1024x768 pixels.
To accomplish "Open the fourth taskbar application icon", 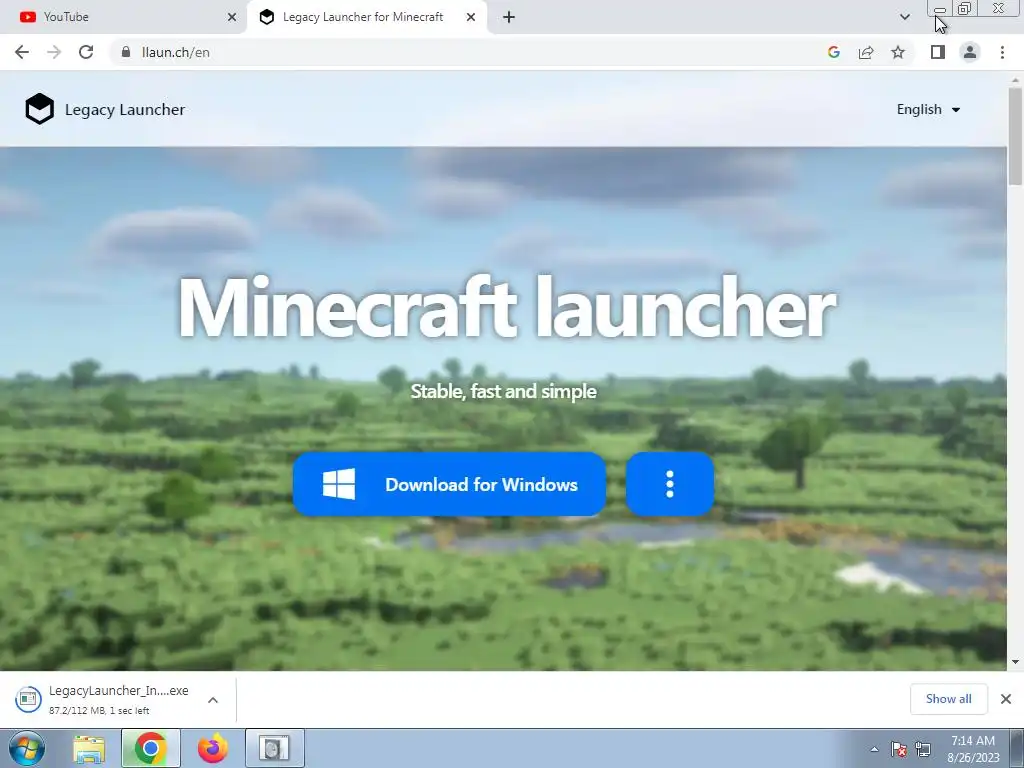I will 274,748.
